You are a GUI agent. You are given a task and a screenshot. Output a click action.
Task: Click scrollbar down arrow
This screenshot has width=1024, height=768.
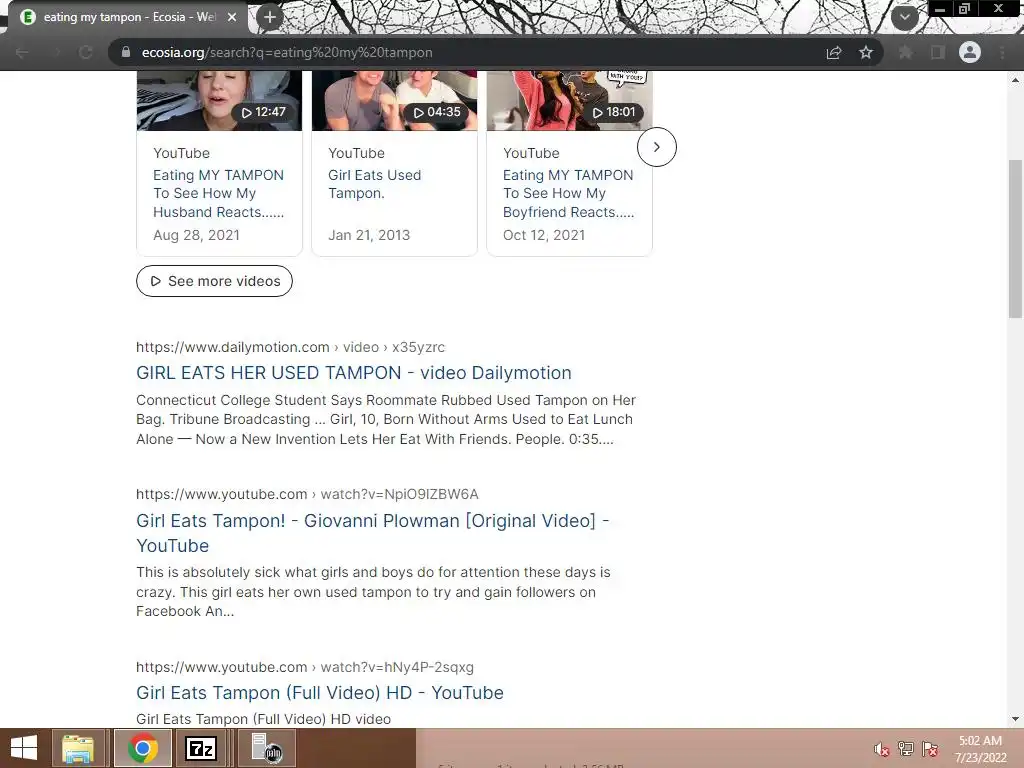(x=1015, y=720)
